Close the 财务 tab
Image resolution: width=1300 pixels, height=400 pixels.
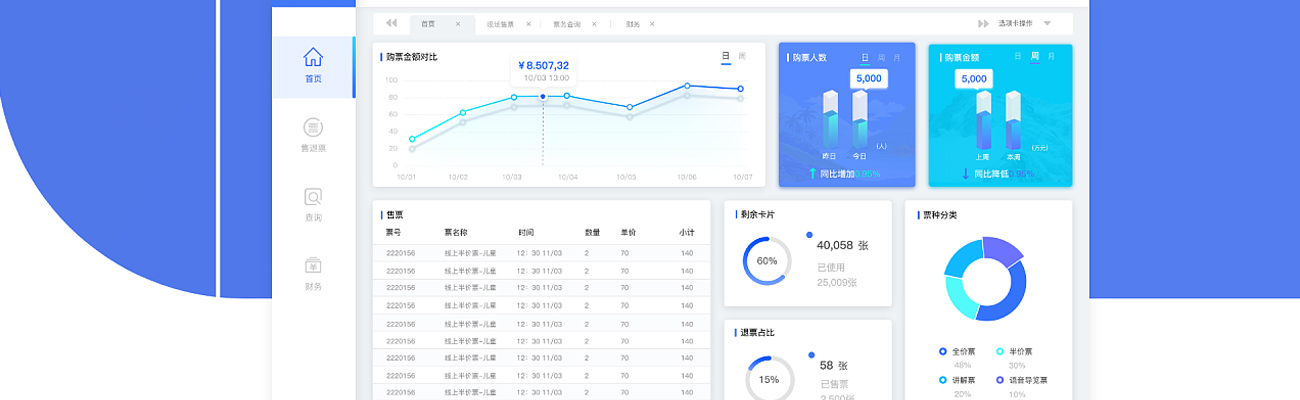[x=652, y=24]
